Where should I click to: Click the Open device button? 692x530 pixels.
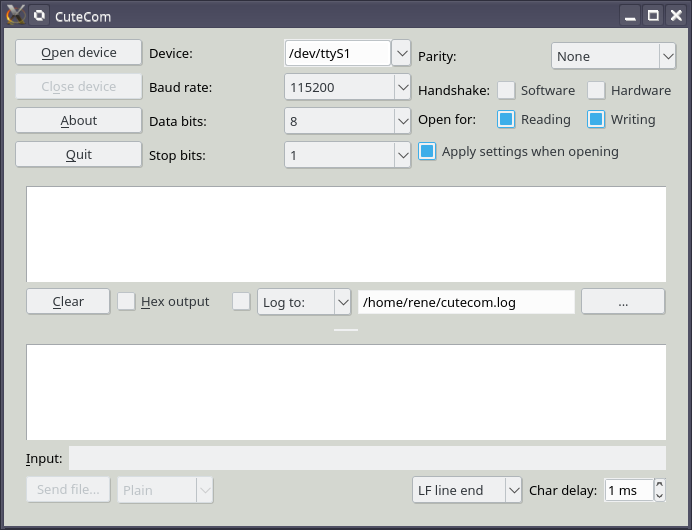79,53
